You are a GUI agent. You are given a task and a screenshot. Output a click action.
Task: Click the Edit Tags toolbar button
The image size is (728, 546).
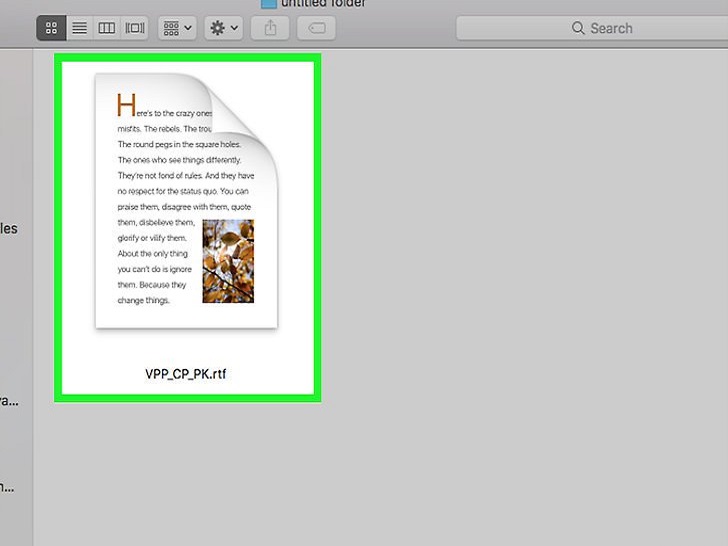[x=316, y=28]
